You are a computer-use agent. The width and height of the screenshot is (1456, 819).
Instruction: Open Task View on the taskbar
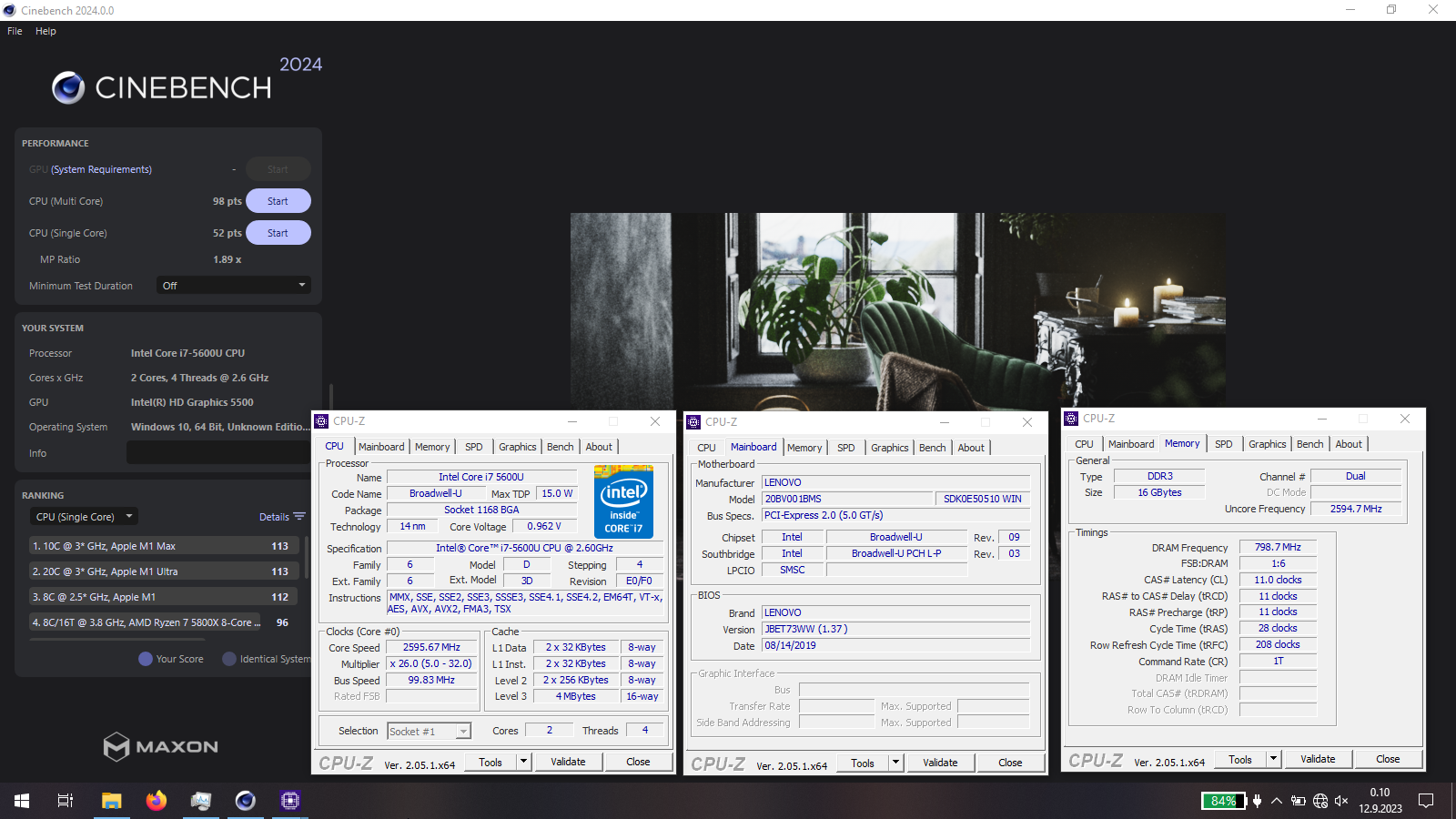(66, 801)
